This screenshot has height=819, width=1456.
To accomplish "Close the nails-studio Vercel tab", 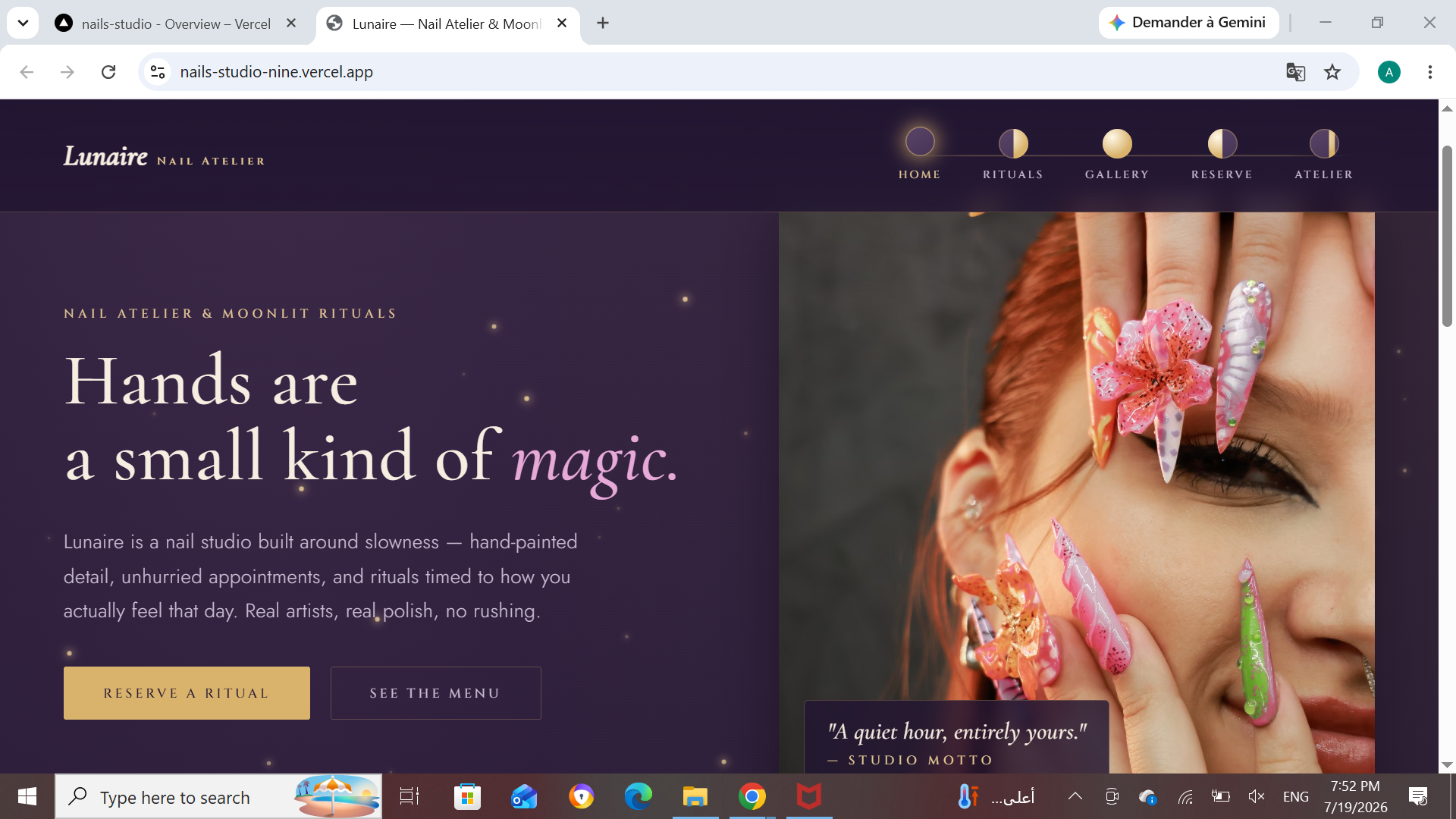I will pos(291,23).
